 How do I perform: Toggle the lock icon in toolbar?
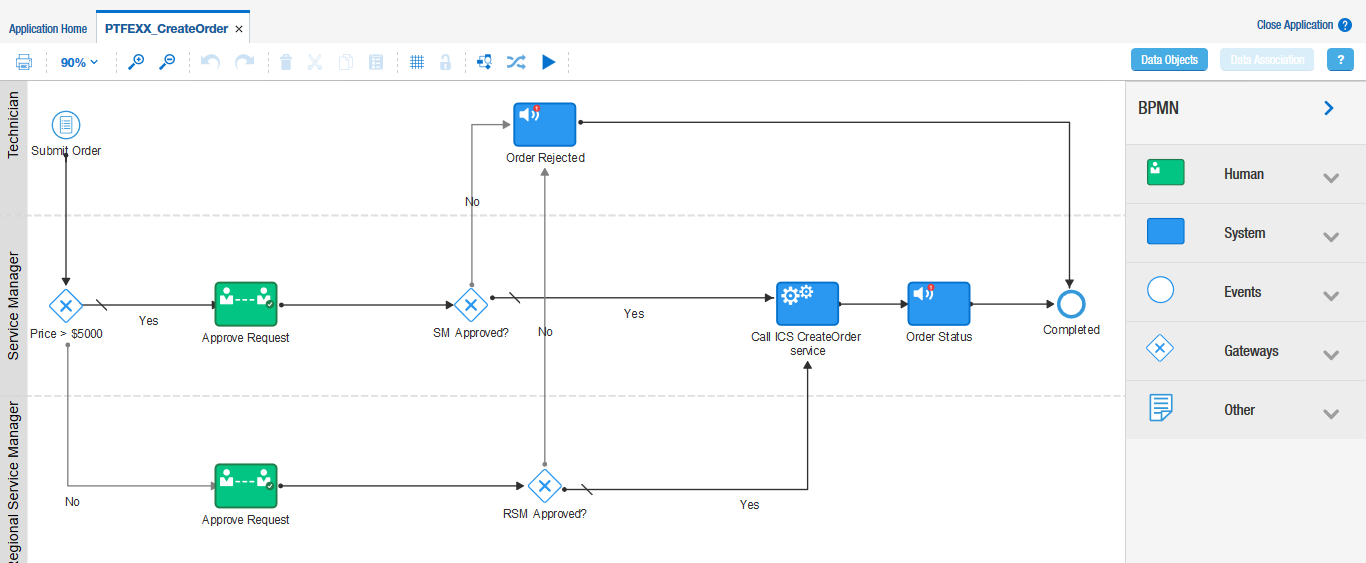coord(445,62)
